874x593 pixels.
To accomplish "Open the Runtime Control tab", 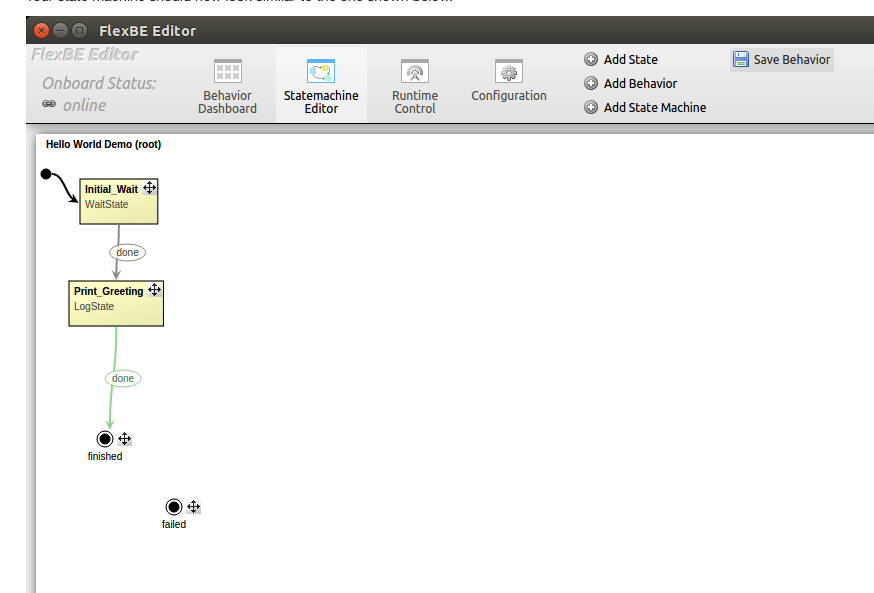I will [415, 85].
